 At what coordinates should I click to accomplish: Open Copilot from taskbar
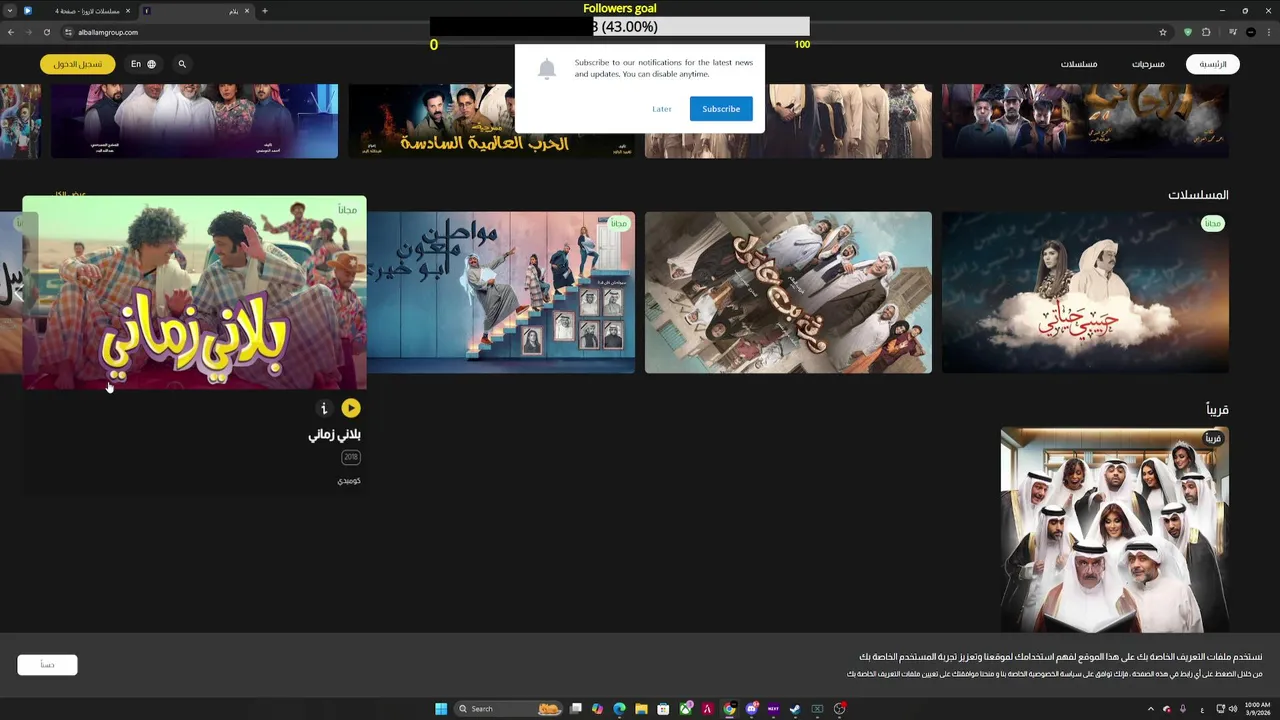pos(597,709)
